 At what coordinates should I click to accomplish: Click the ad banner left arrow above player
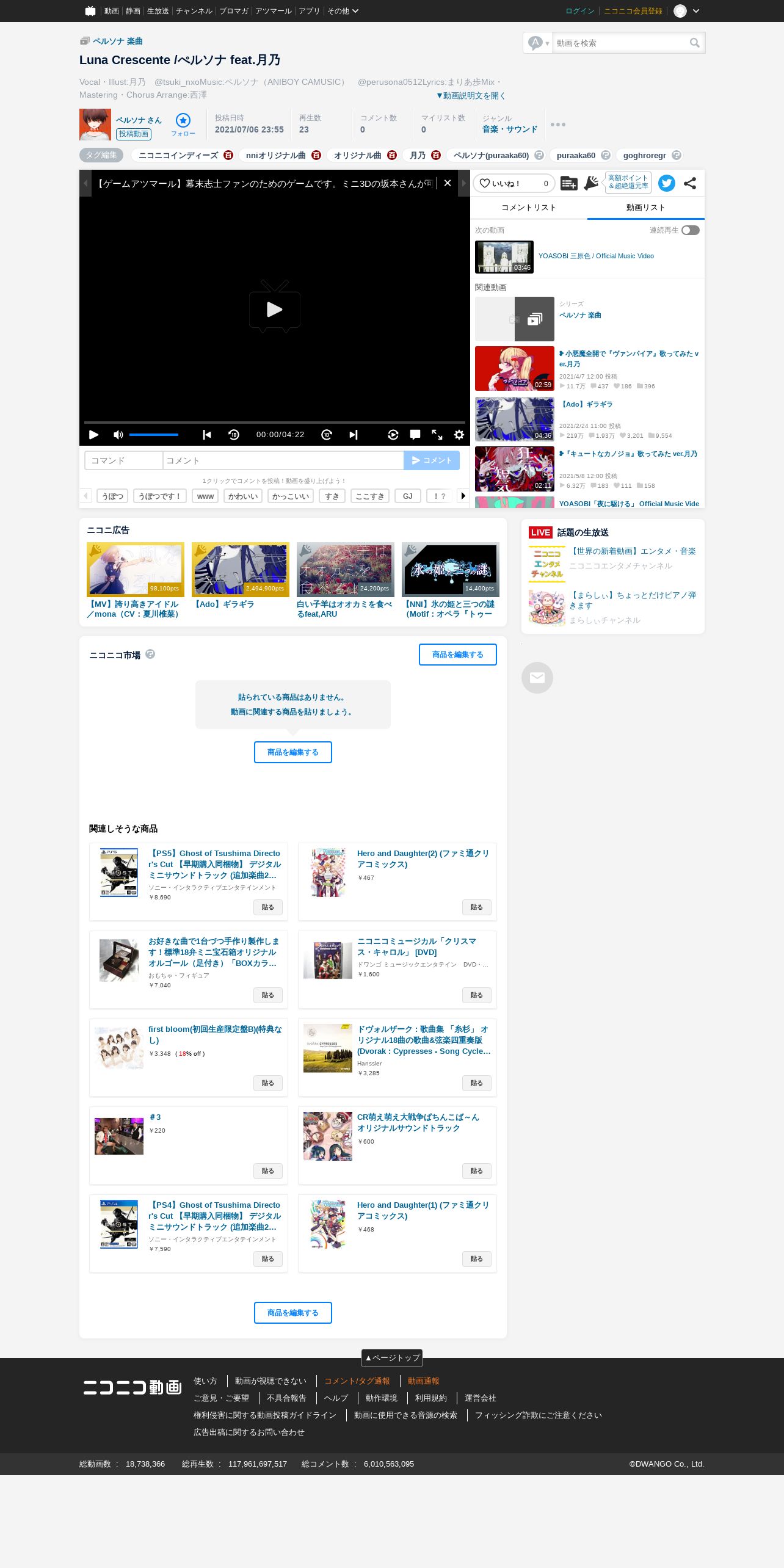(x=85, y=183)
